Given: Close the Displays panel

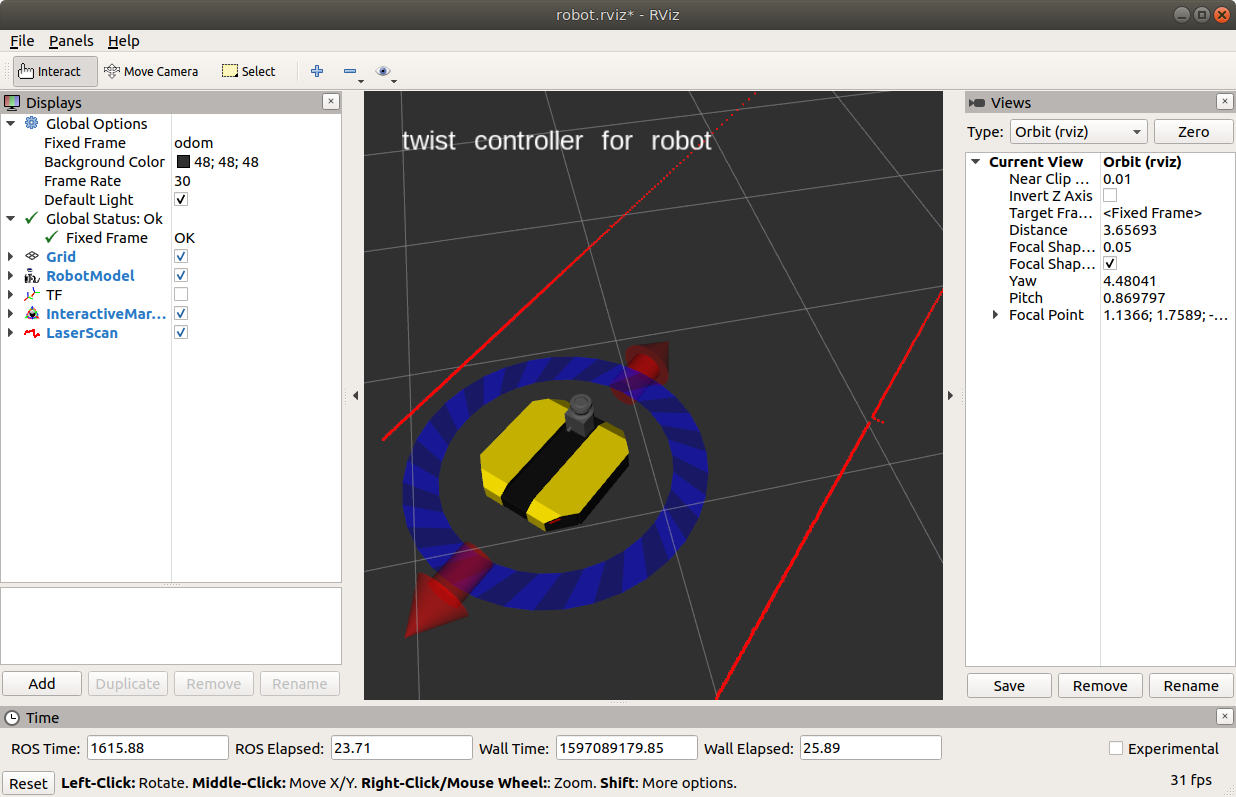Looking at the screenshot, I should pyautogui.click(x=330, y=102).
